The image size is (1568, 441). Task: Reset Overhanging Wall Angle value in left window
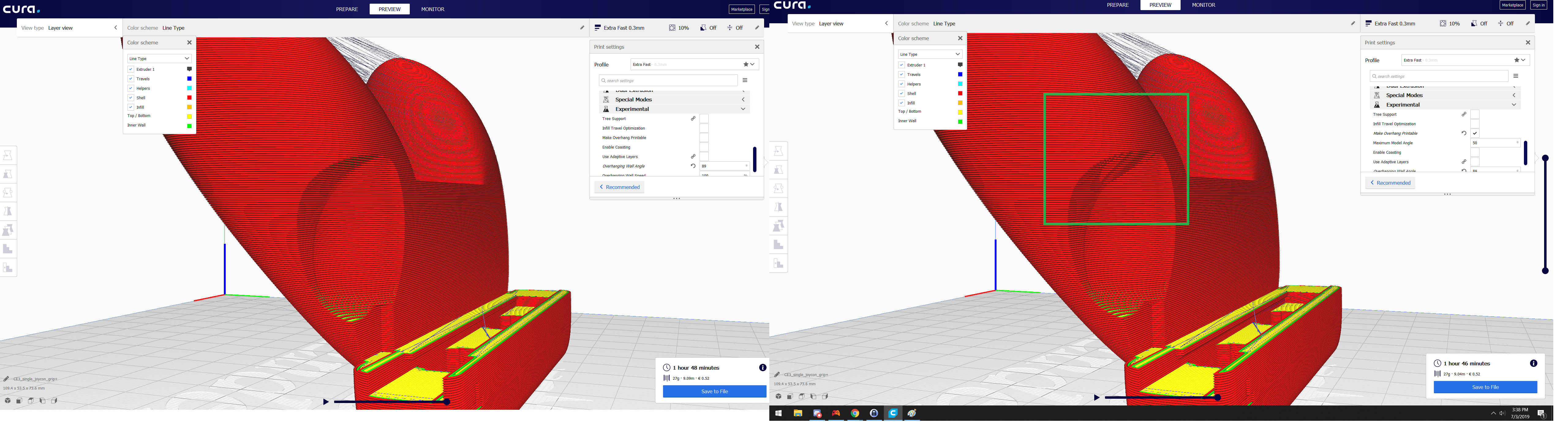click(x=693, y=166)
